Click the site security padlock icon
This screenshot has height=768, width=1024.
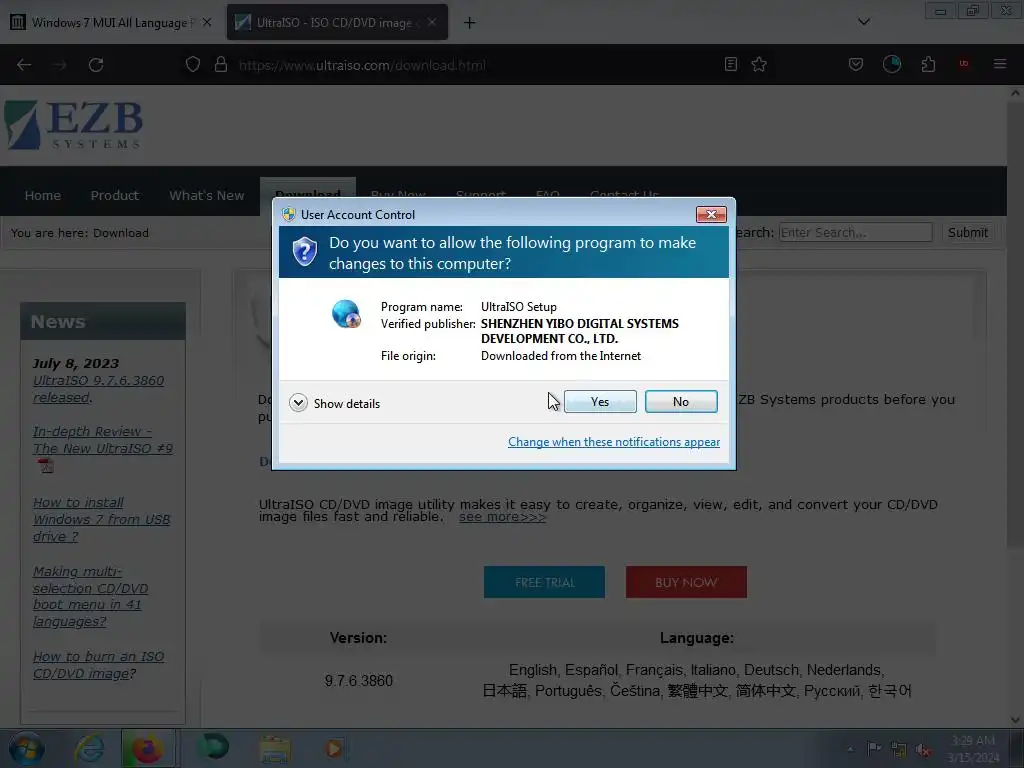(x=221, y=65)
